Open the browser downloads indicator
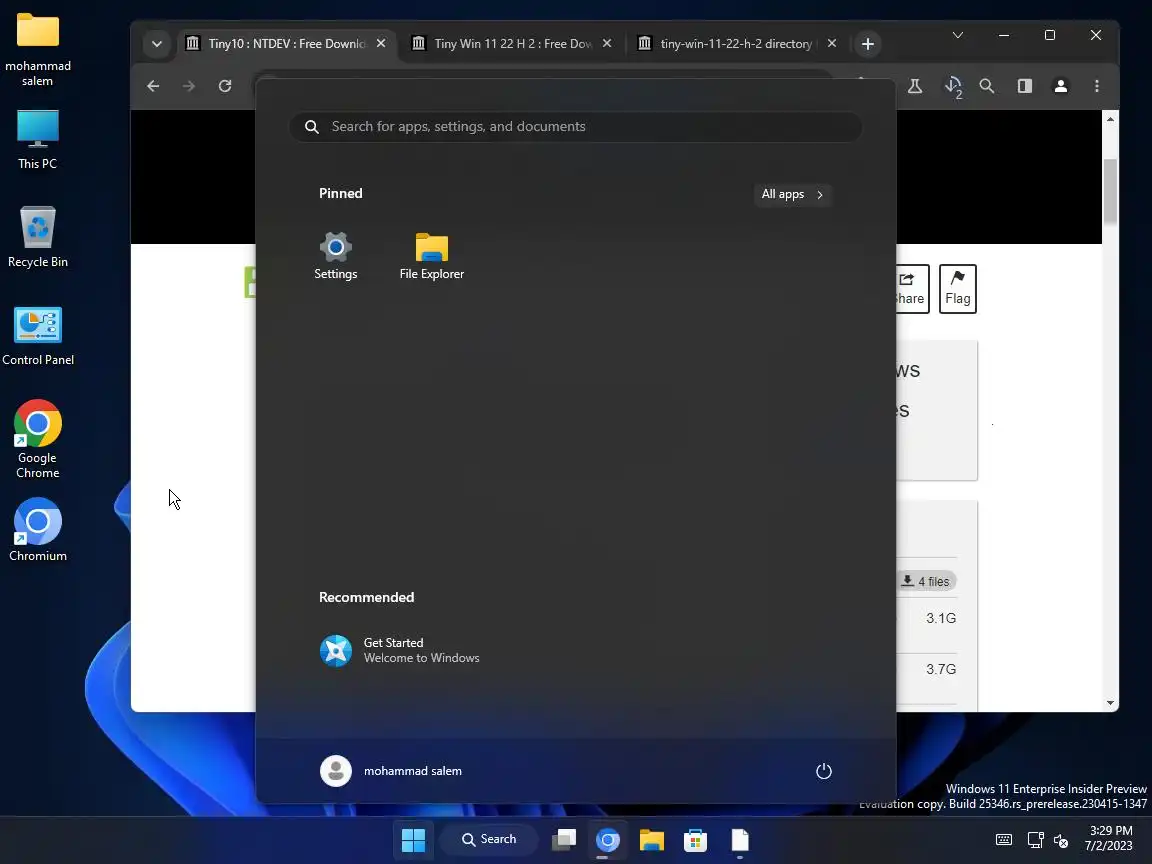This screenshot has height=864, width=1152. [x=953, y=87]
